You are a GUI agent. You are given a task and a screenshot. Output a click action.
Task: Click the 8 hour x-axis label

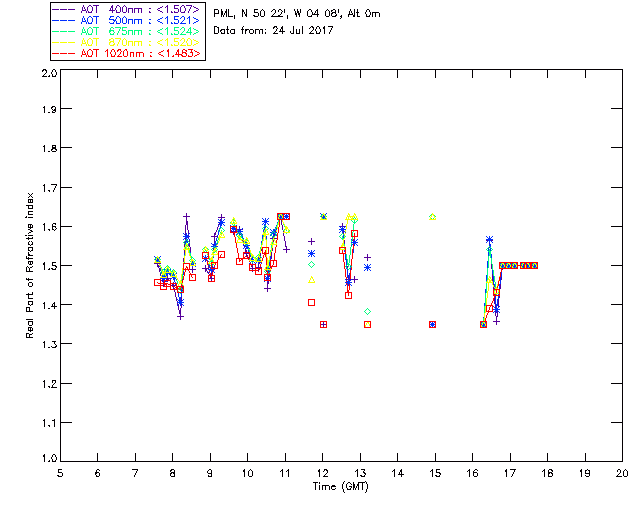pos(173,473)
